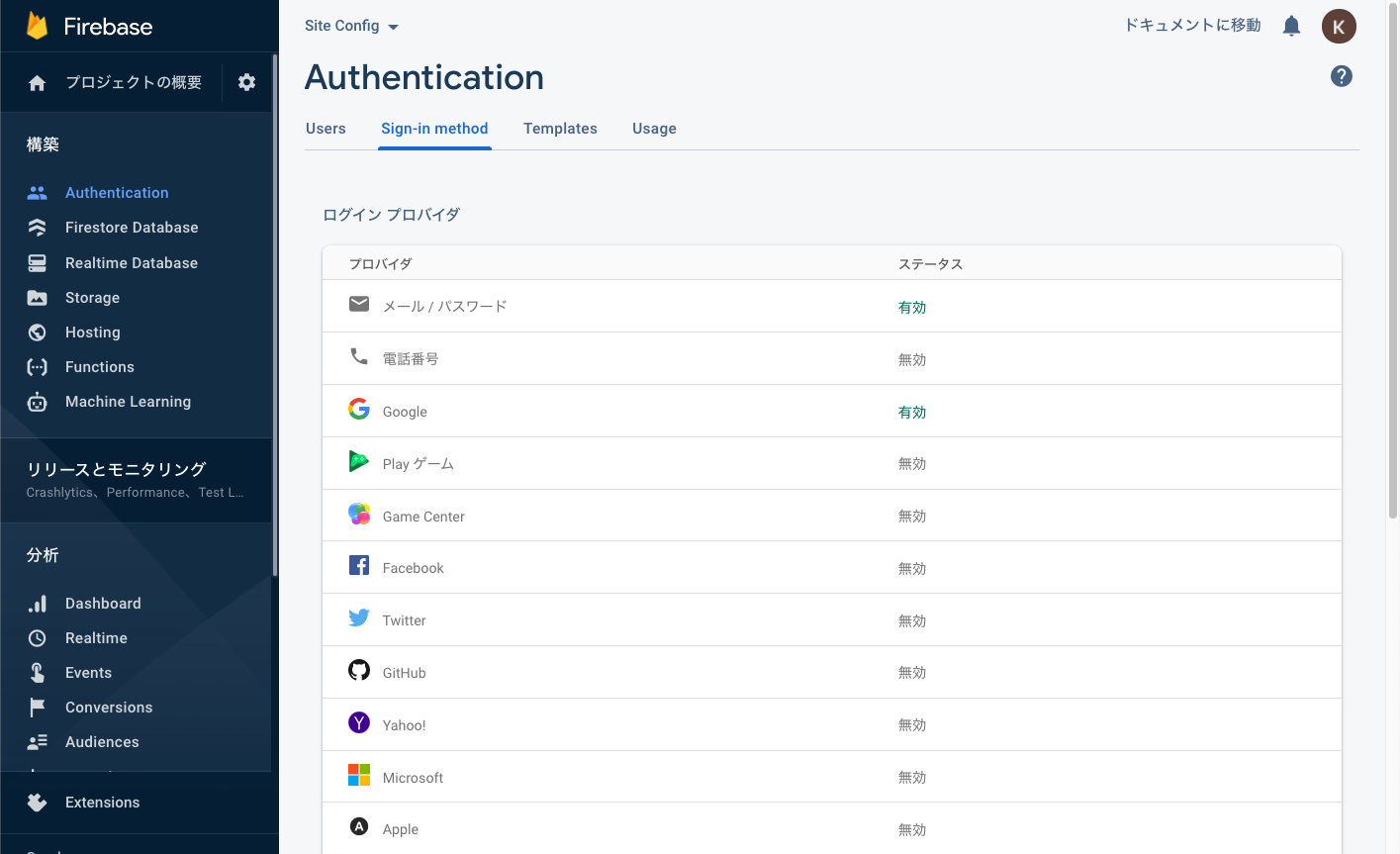Click the Machine Learning robot icon
The image size is (1400, 854).
pyautogui.click(x=38, y=402)
